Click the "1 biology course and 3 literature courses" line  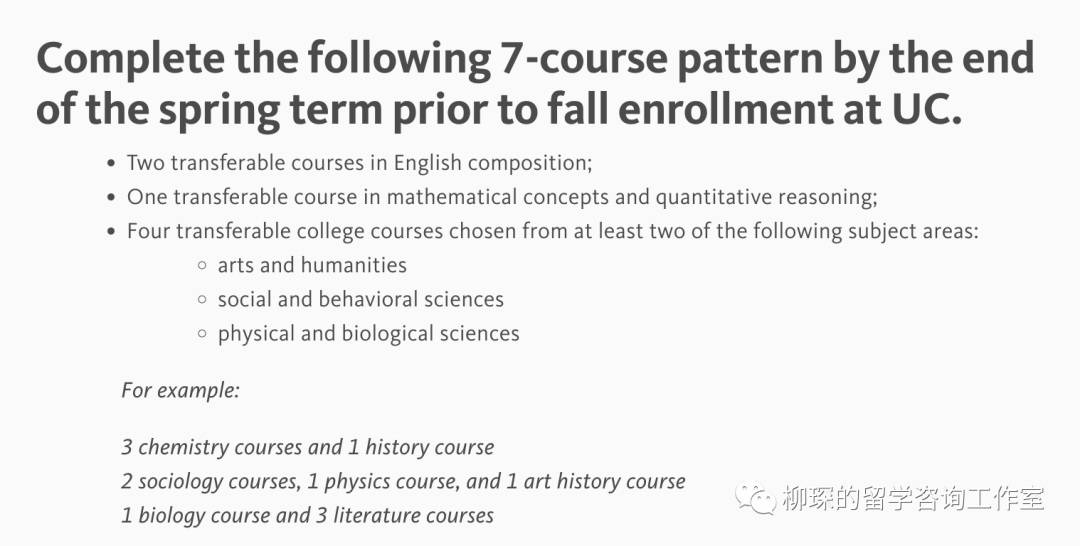(x=307, y=516)
